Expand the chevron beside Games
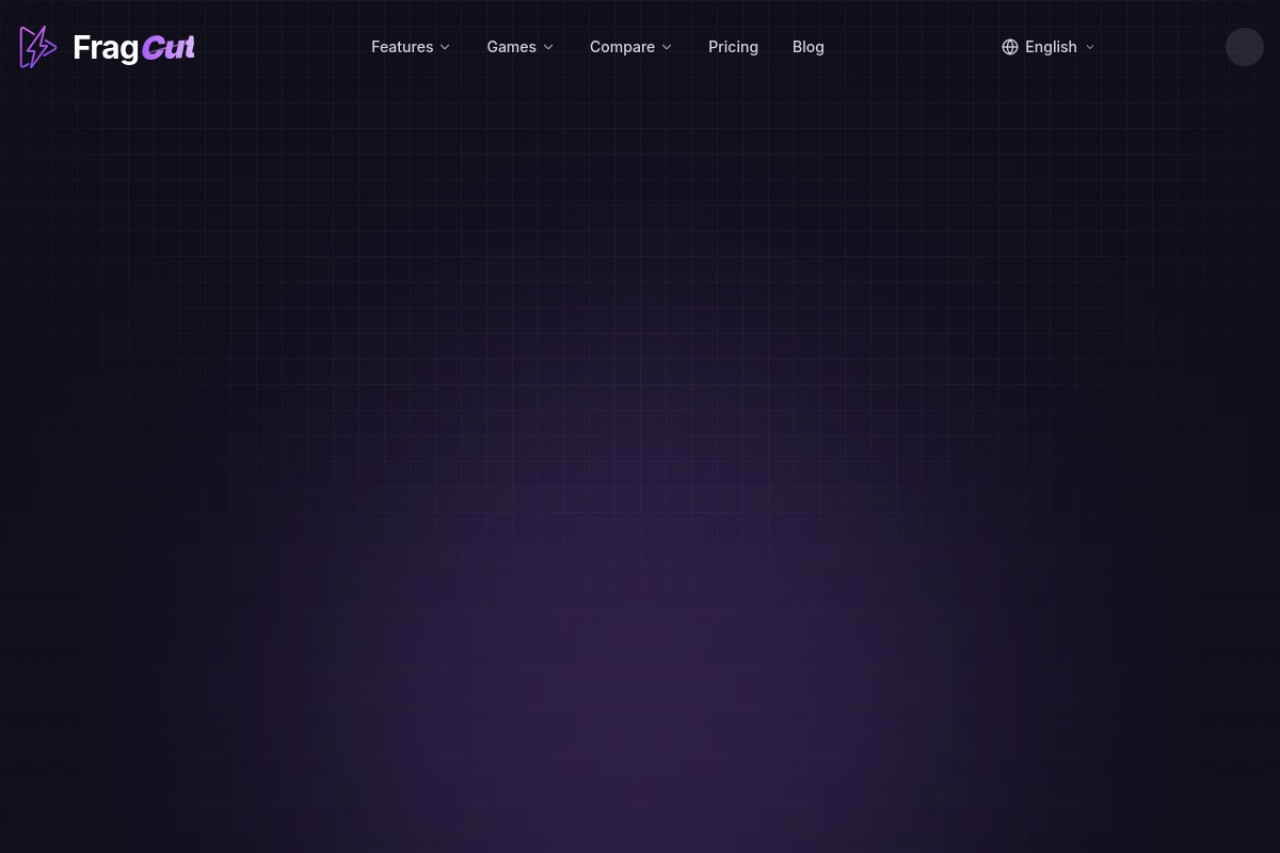This screenshot has width=1280, height=853. coord(548,47)
